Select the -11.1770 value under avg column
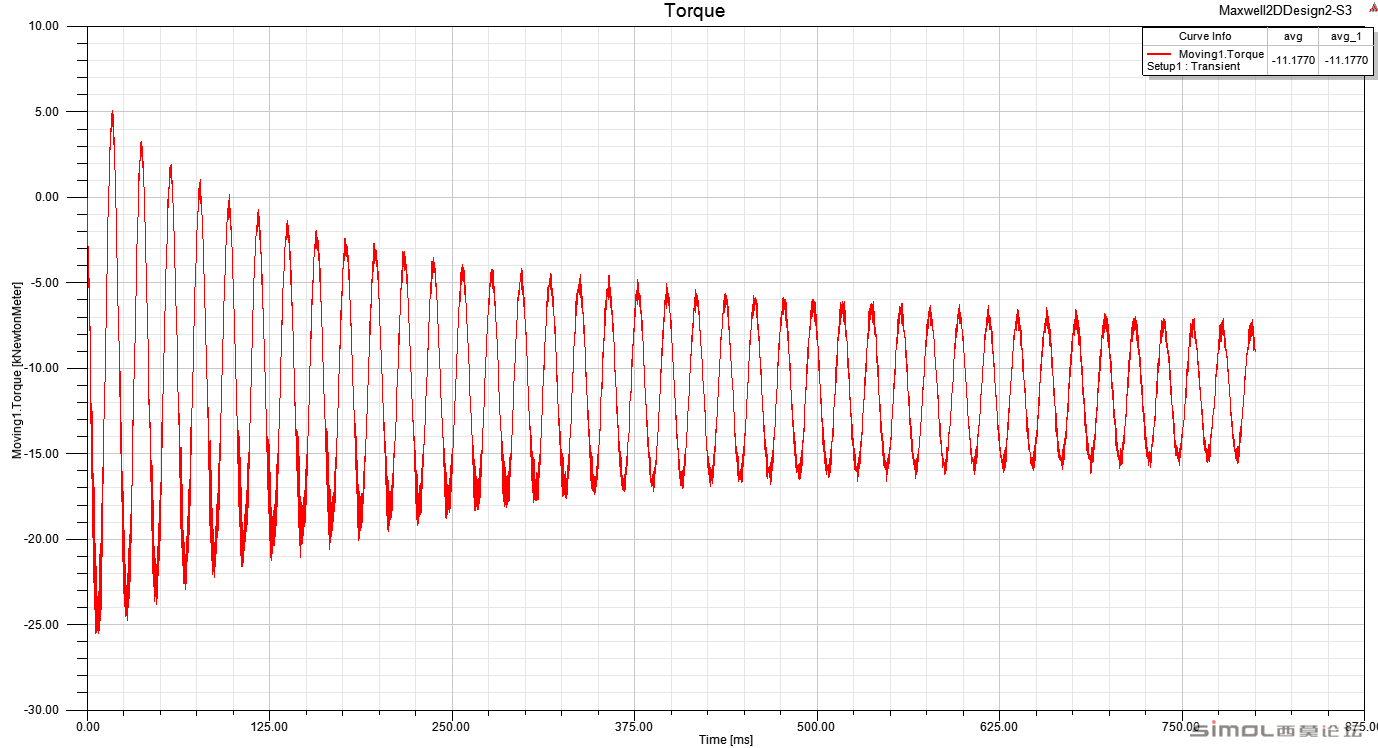The height and width of the screenshot is (748, 1378). (x=1293, y=60)
